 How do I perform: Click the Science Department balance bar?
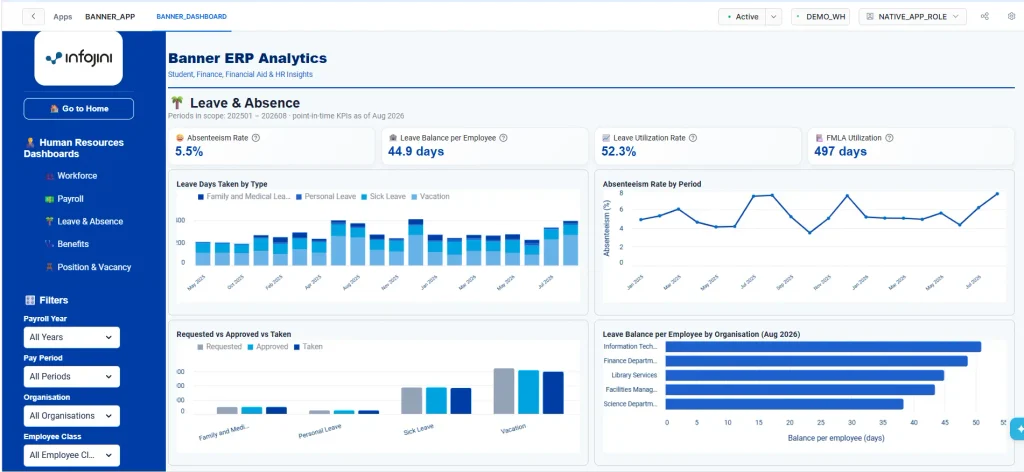click(x=784, y=404)
